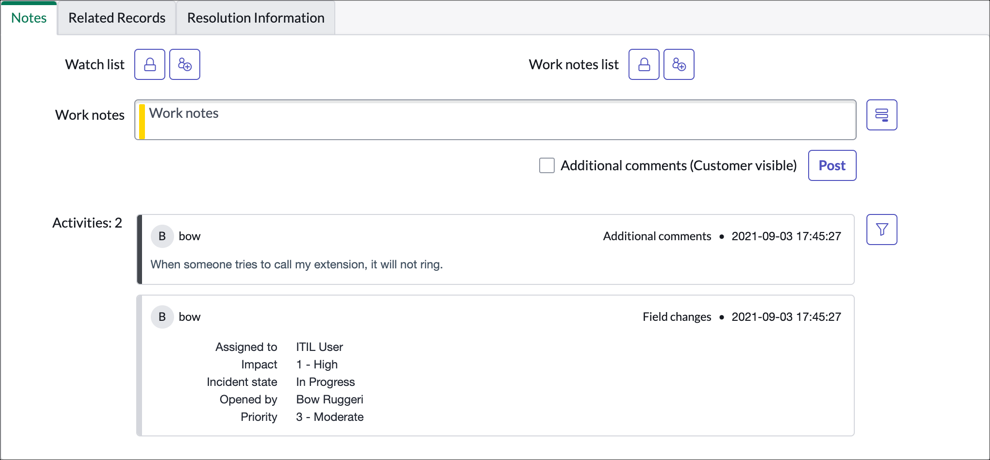Click the ITIL User value next to Assigned to
Image resolution: width=990 pixels, height=460 pixels.
coord(319,347)
